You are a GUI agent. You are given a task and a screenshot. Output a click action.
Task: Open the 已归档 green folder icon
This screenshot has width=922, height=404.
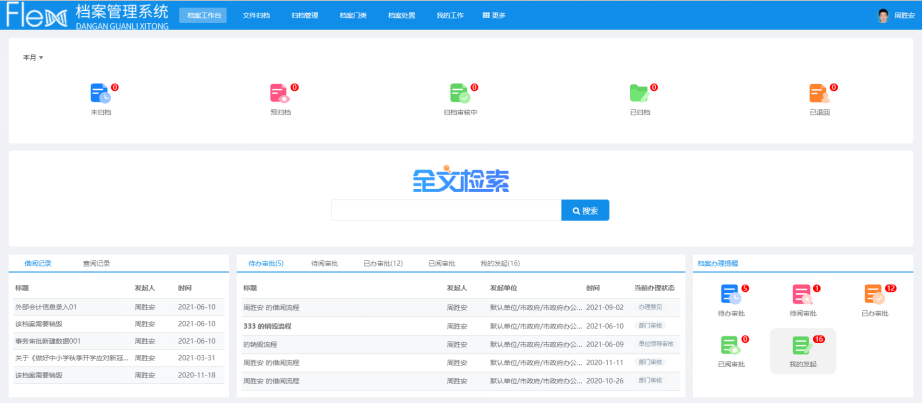point(639,94)
